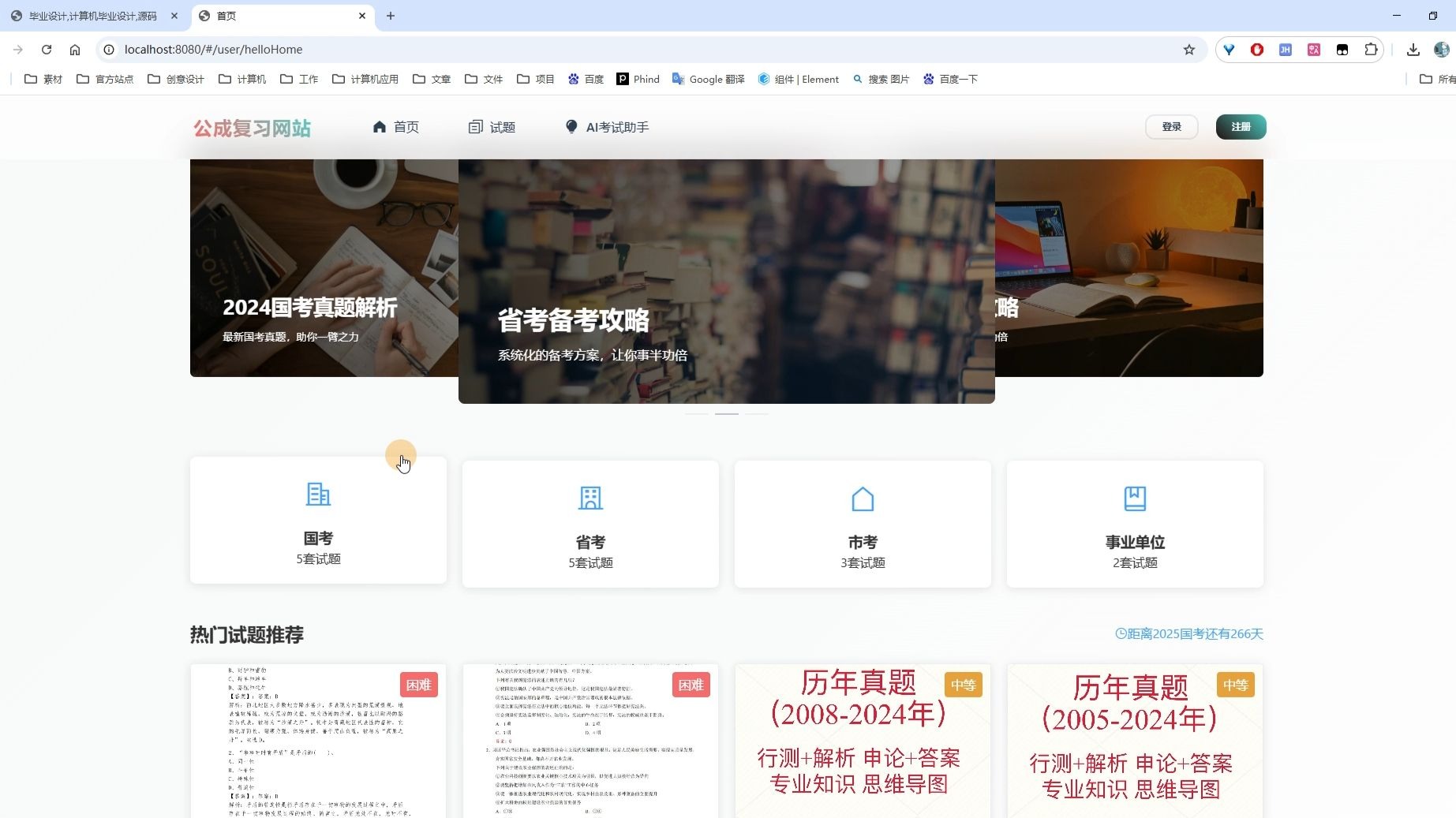The image size is (1456, 818).
Task: Open the 百度 bookmark
Action: 586,79
